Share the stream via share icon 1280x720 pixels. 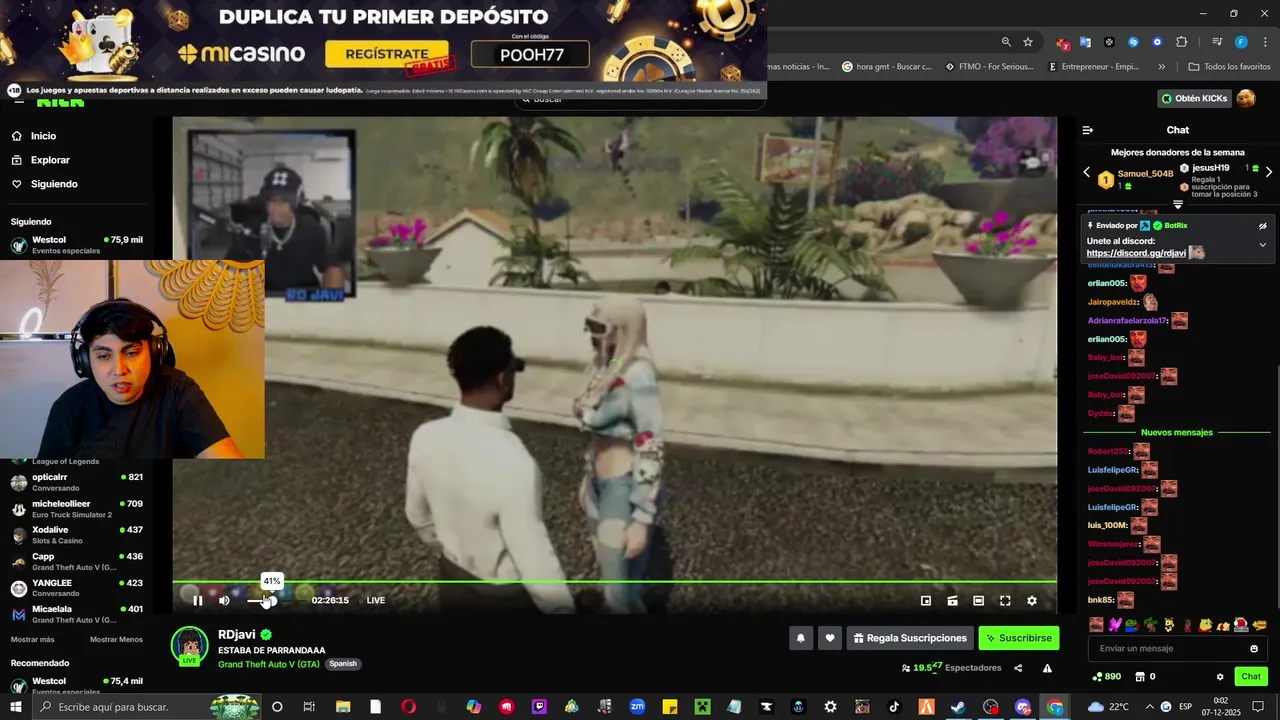click(x=1018, y=668)
